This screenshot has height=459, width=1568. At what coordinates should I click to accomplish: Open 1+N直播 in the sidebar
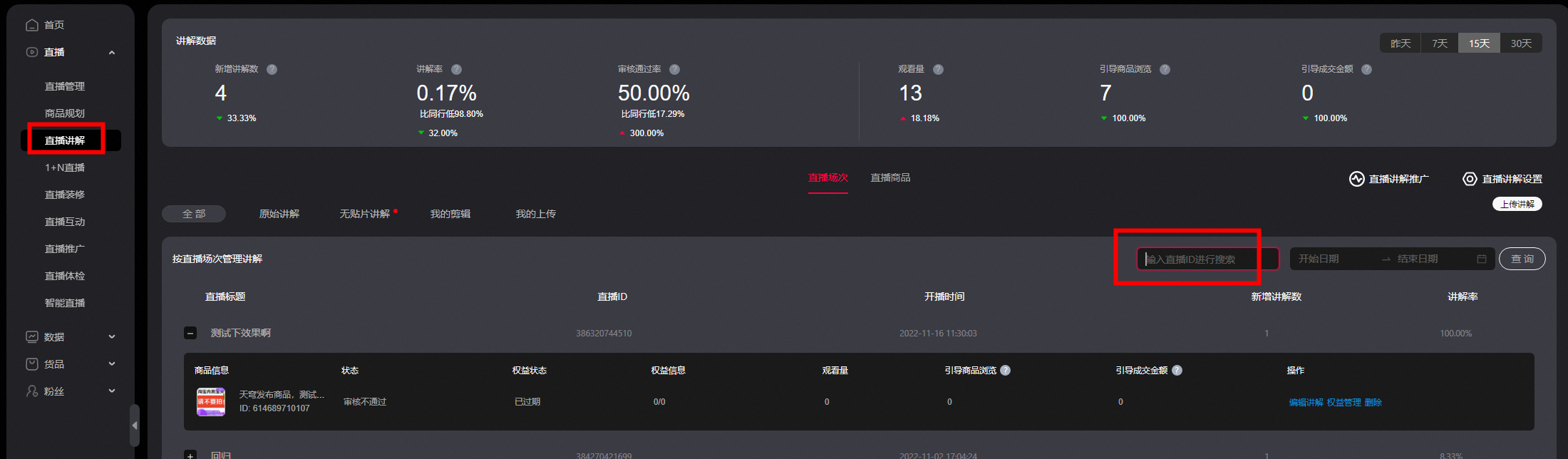[x=65, y=167]
